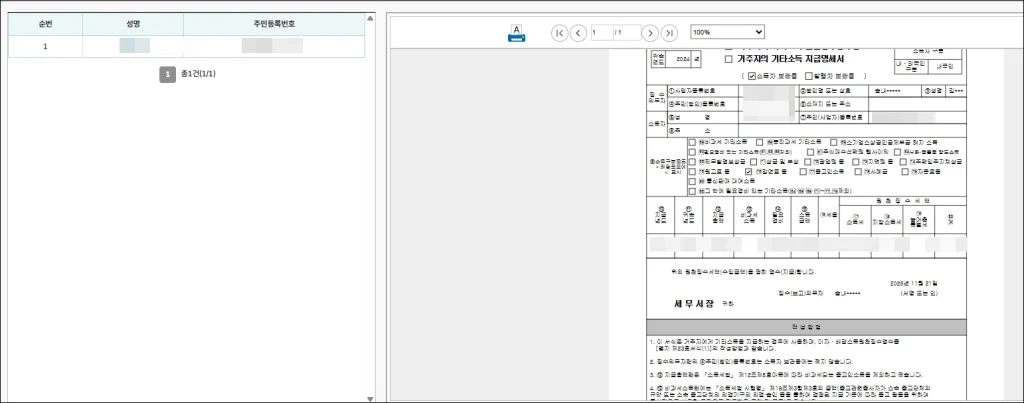Toggle 소득자 보관용 checkbox
1024x403 pixels.
[x=751, y=76]
